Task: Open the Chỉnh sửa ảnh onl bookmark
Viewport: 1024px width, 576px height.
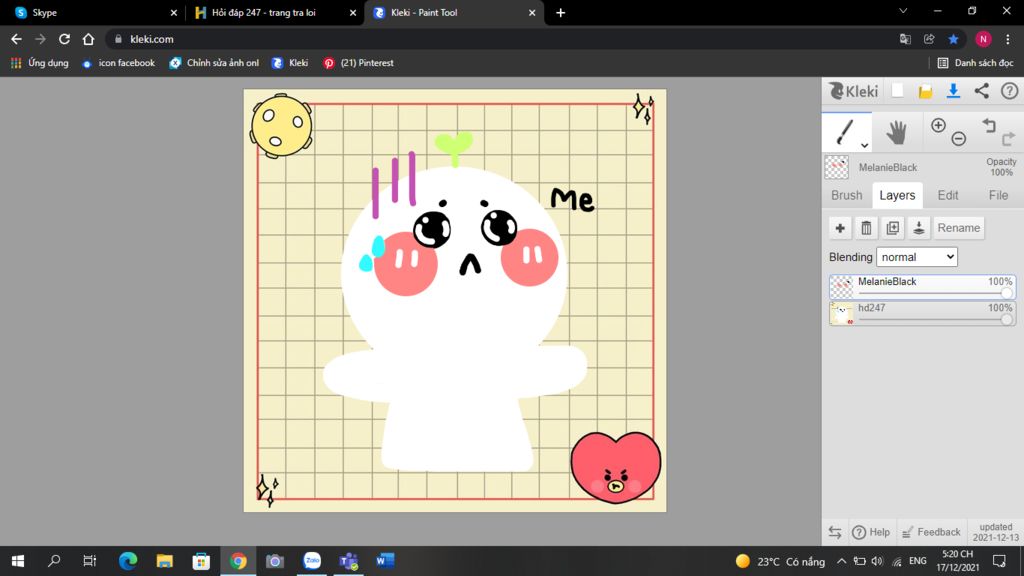Action: [x=214, y=63]
